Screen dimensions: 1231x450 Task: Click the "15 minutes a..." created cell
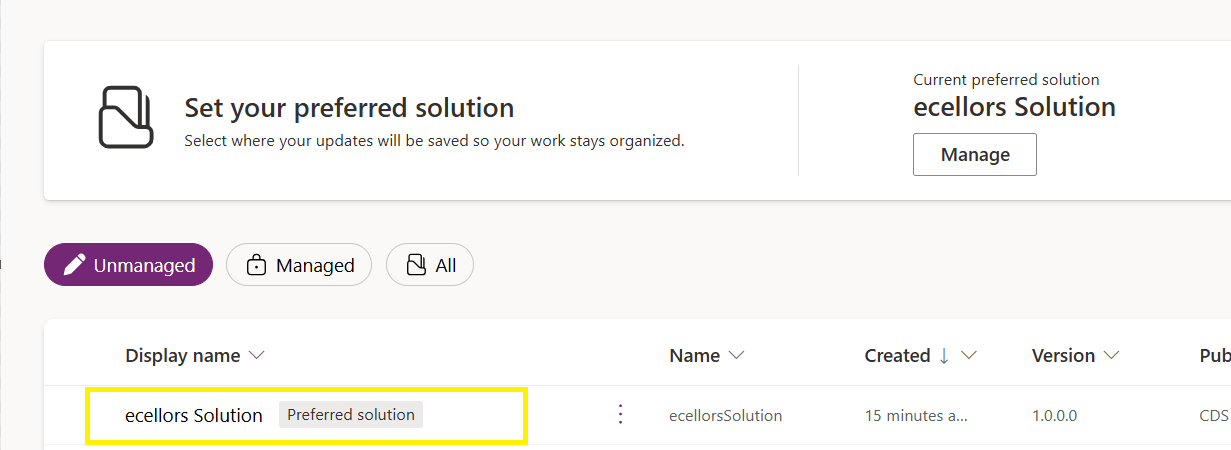click(x=916, y=415)
